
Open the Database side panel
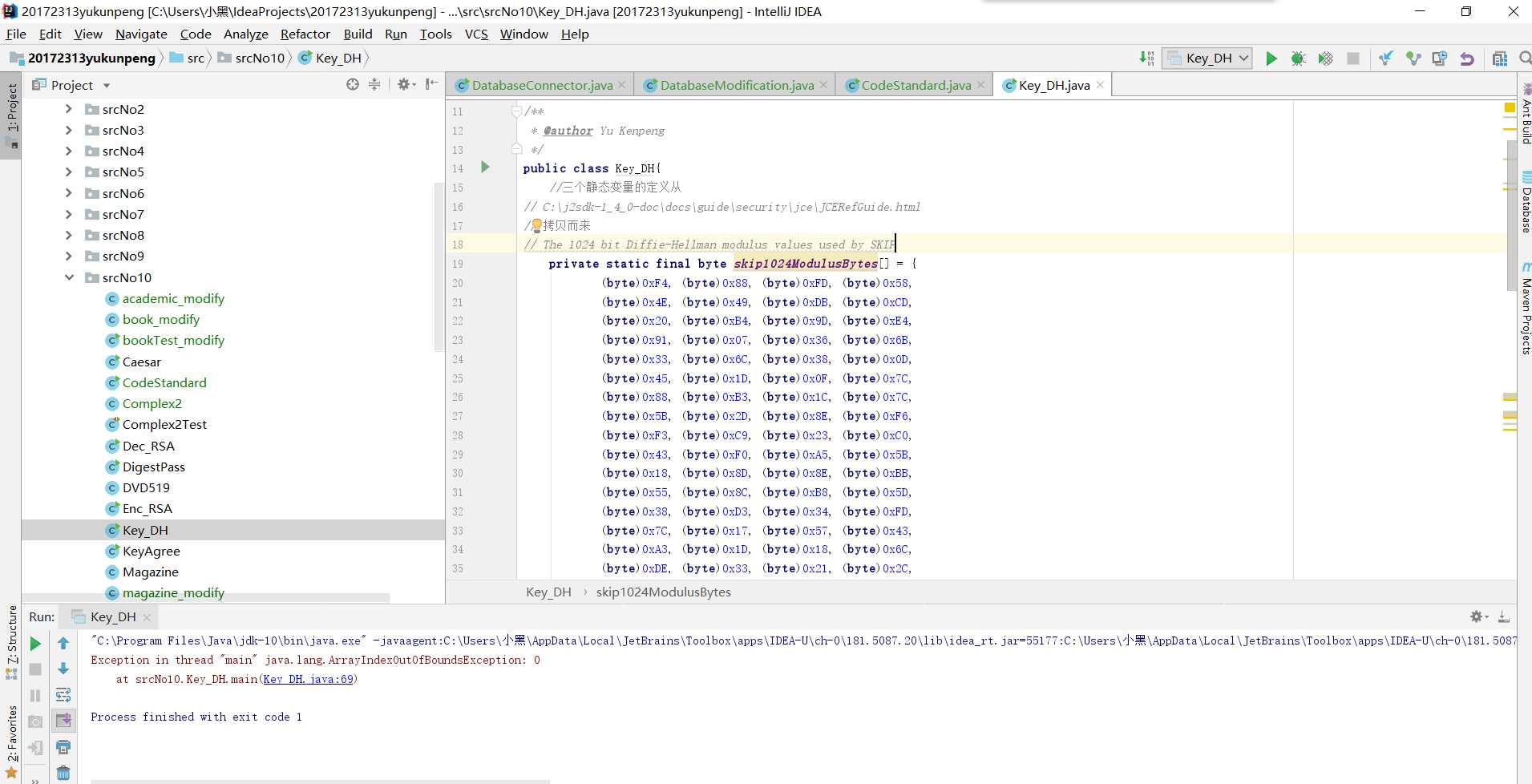pos(1526,203)
